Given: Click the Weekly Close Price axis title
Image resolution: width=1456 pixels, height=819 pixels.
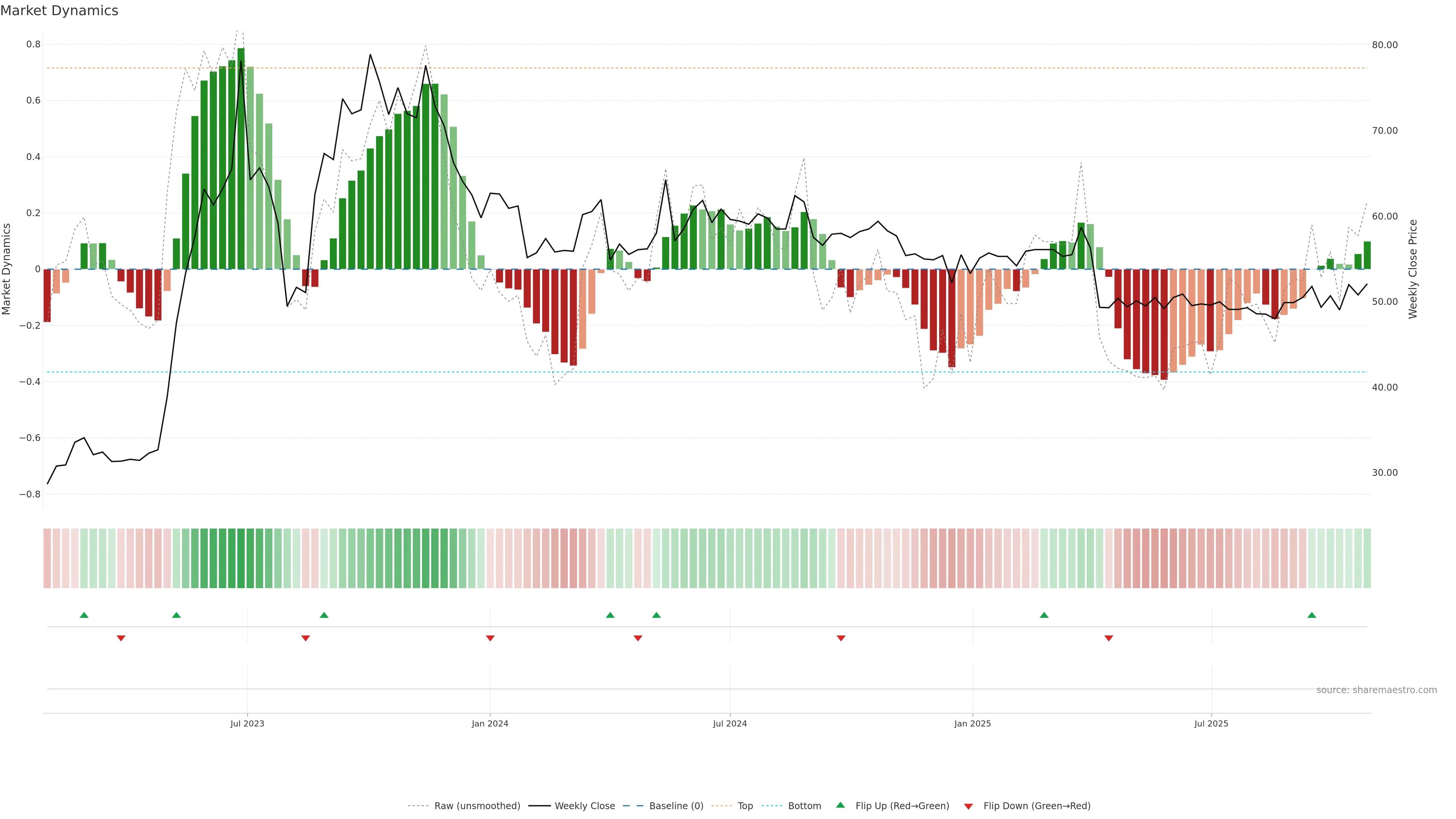Looking at the screenshot, I should (x=1412, y=269).
